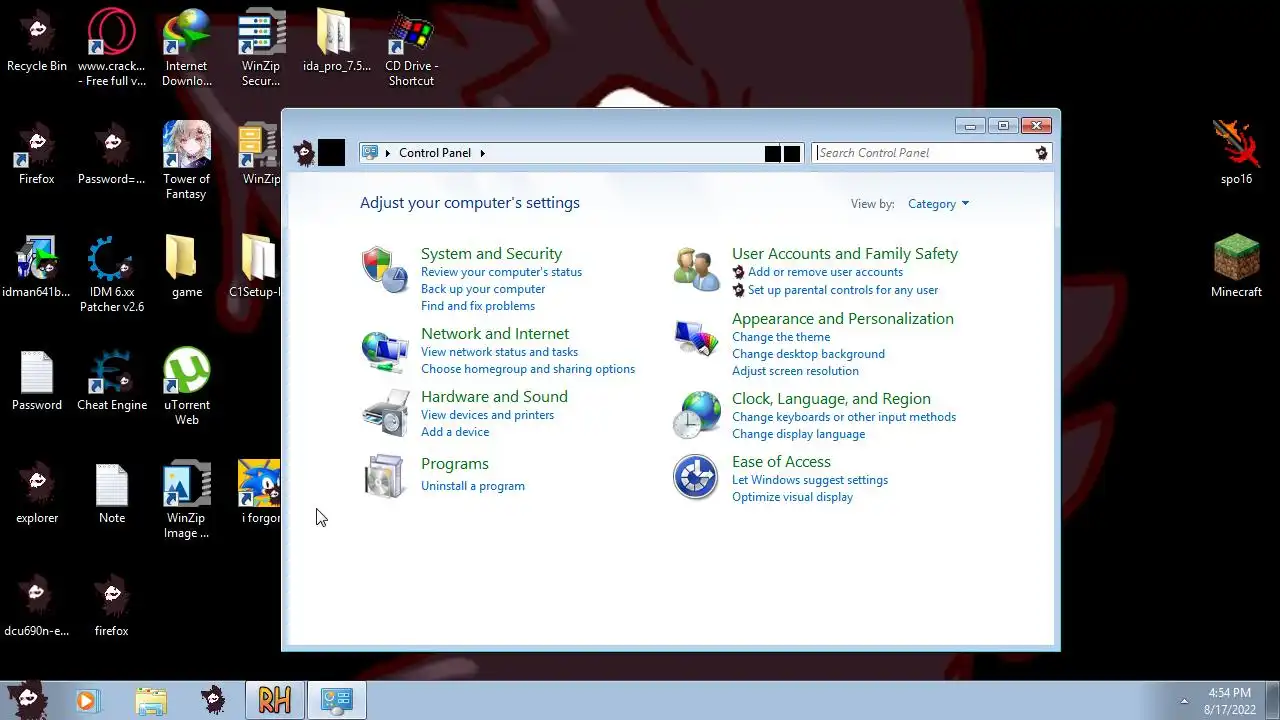Image resolution: width=1280 pixels, height=720 pixels.
Task: Click Choose homegroup and sharing options
Action: coord(528,369)
